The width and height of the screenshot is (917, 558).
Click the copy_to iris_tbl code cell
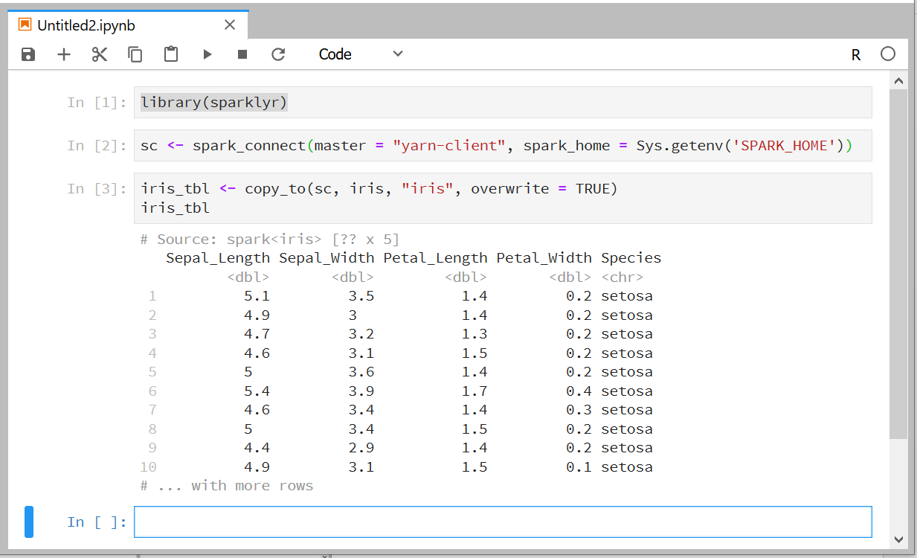tap(502, 198)
